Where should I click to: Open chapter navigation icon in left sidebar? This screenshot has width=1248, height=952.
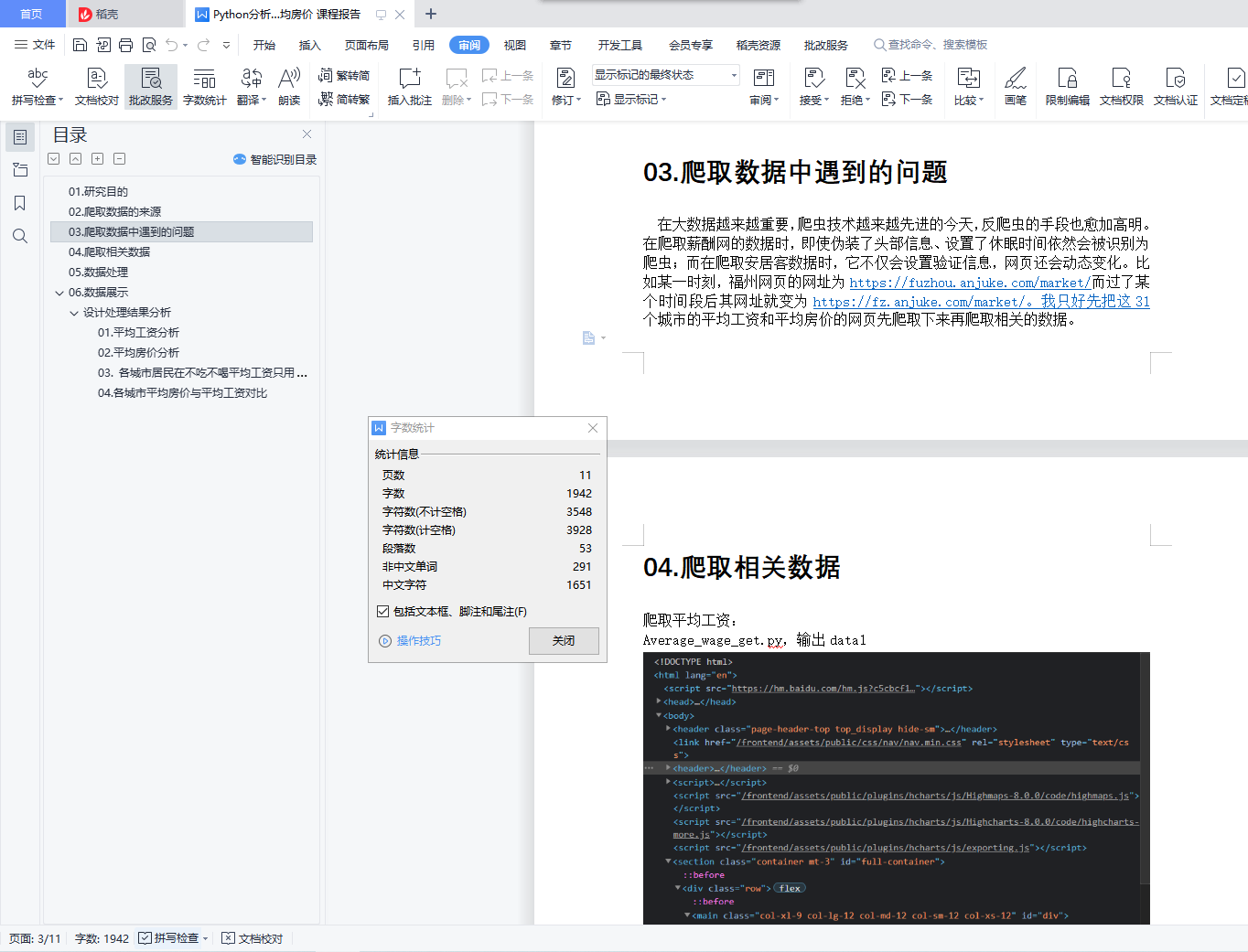pos(20,170)
